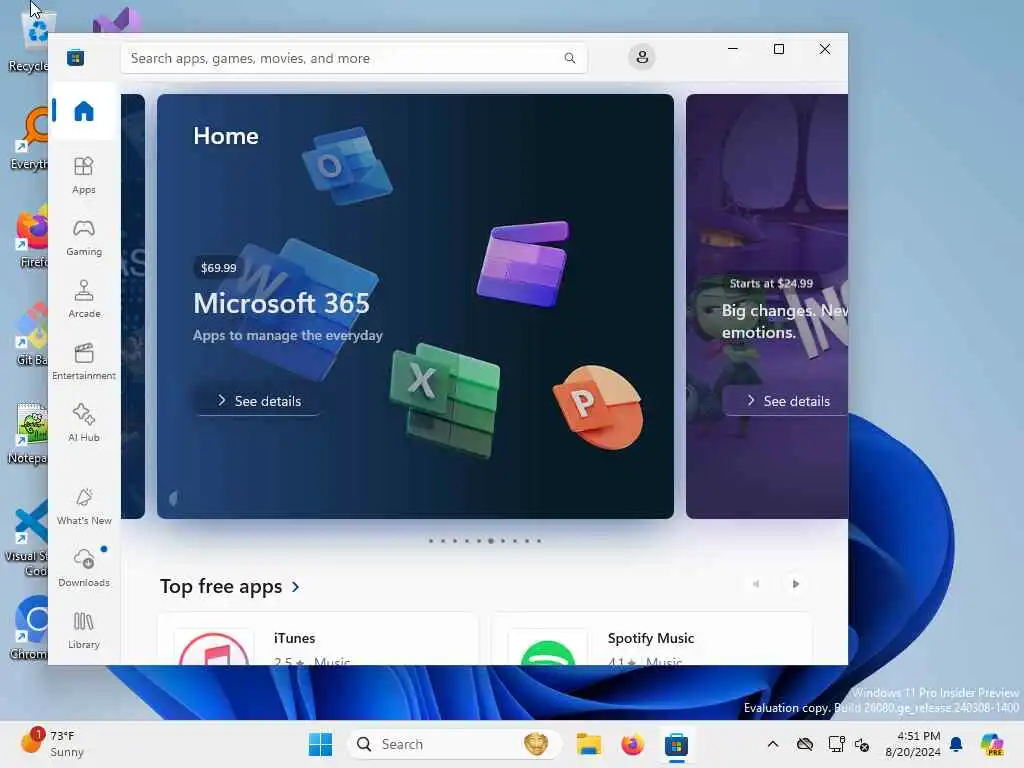Screen dimensions: 1024x768
Task: Open the Microsoft 365 hero banner
Action: 415,306
